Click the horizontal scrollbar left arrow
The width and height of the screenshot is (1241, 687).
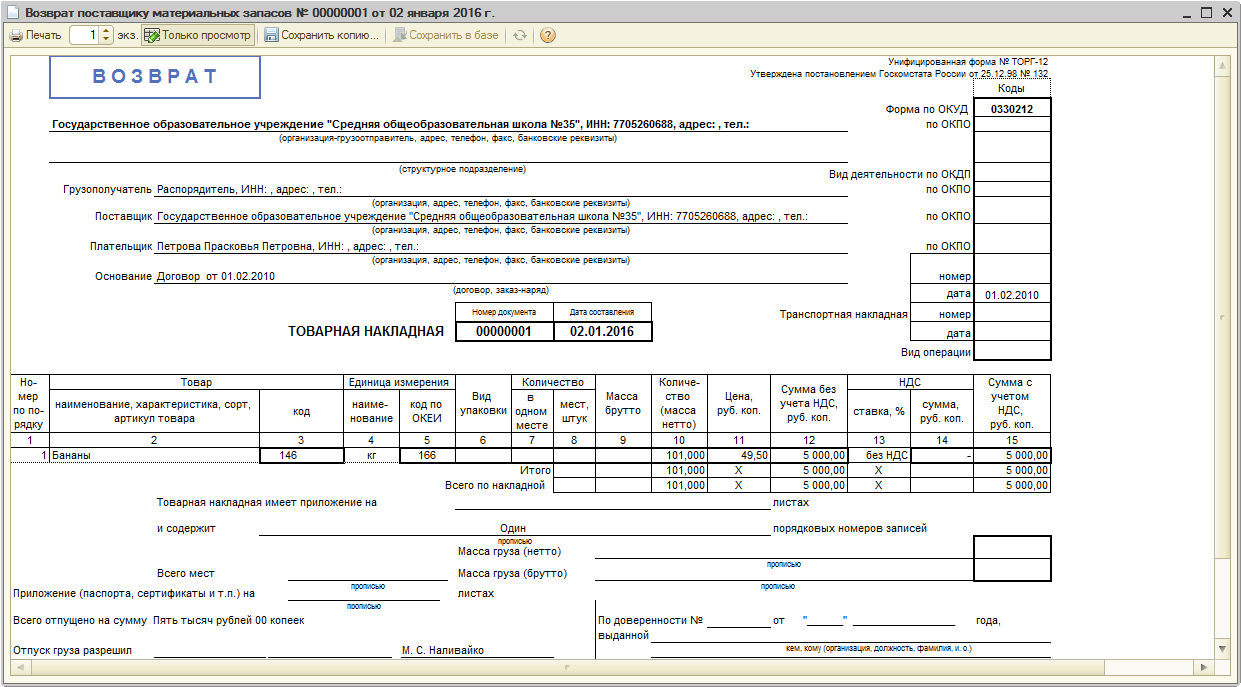click(x=17, y=667)
